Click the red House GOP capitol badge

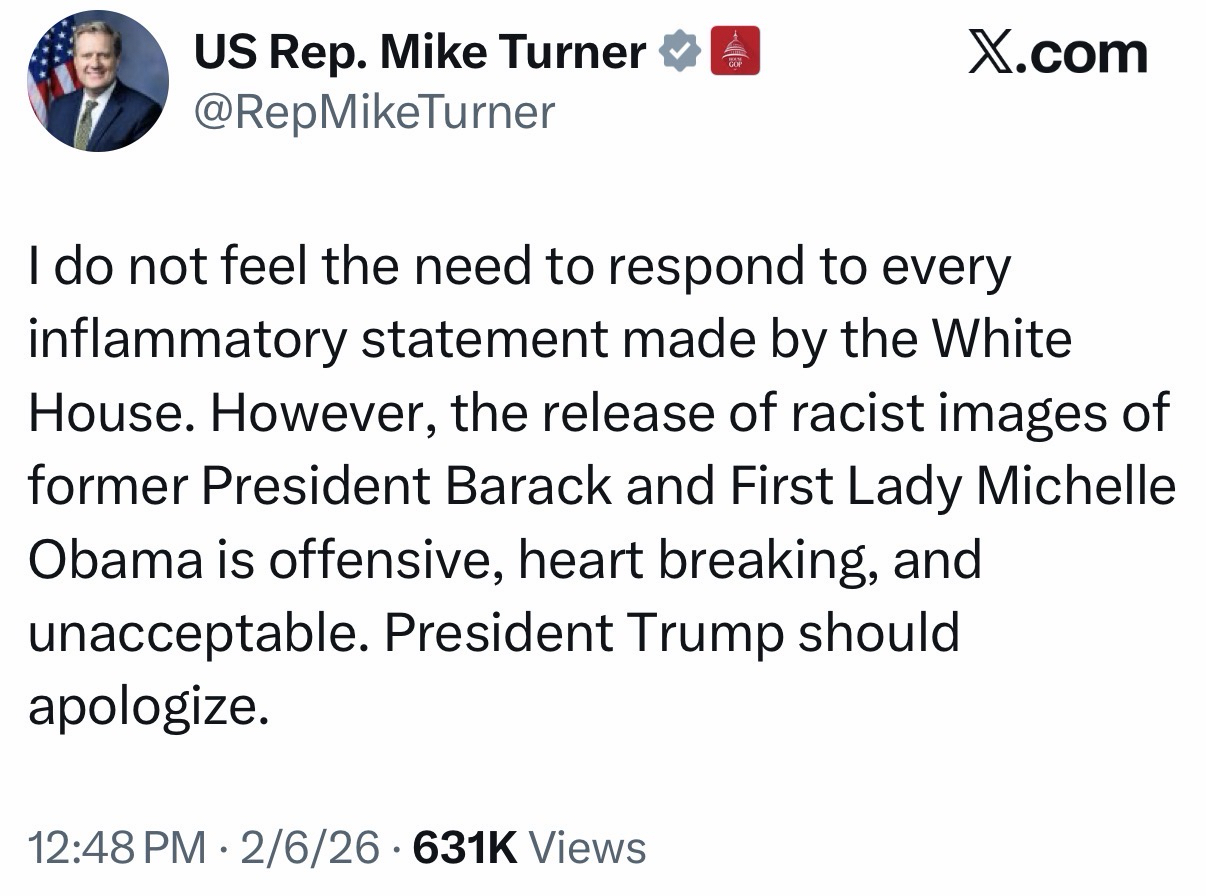click(735, 52)
